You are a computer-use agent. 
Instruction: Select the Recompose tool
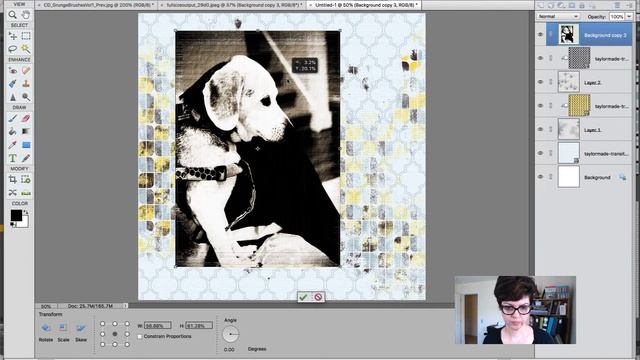coord(26,179)
